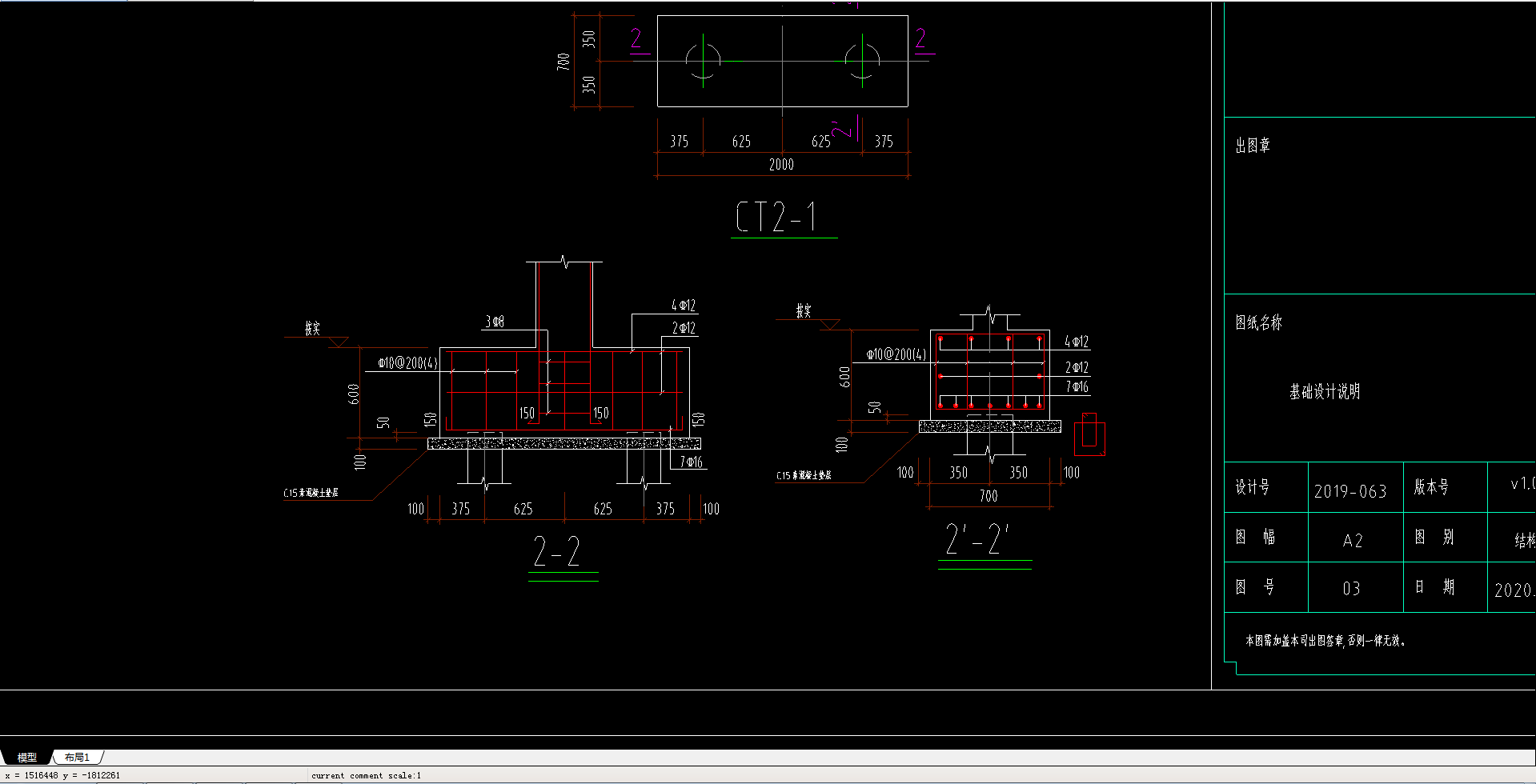Viewport: 1536px width, 784px height.
Task: Select the 7Φ16 label in section 2'-2'
Action: (x=1077, y=386)
